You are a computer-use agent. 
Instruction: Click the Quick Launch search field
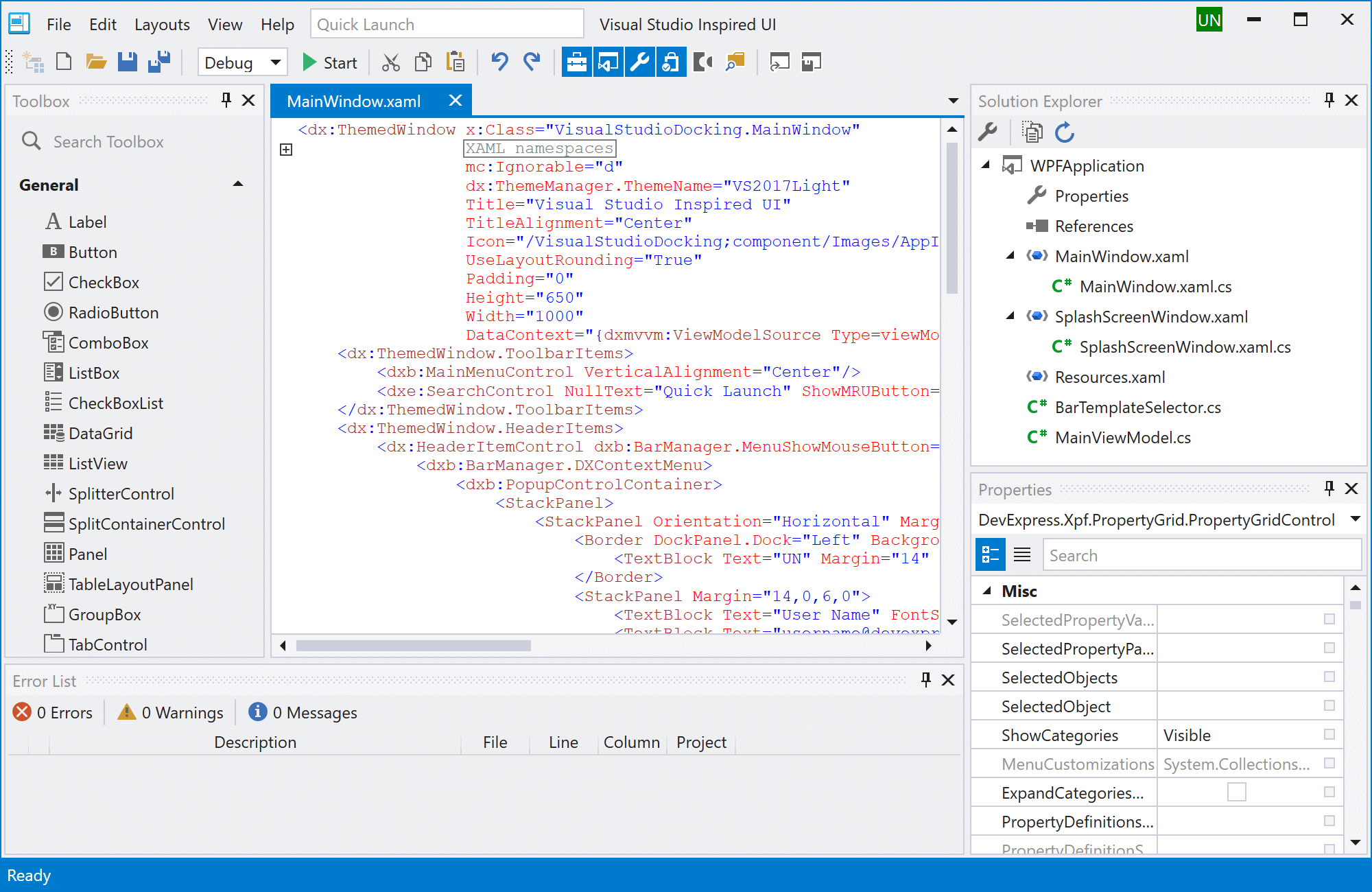coord(446,25)
